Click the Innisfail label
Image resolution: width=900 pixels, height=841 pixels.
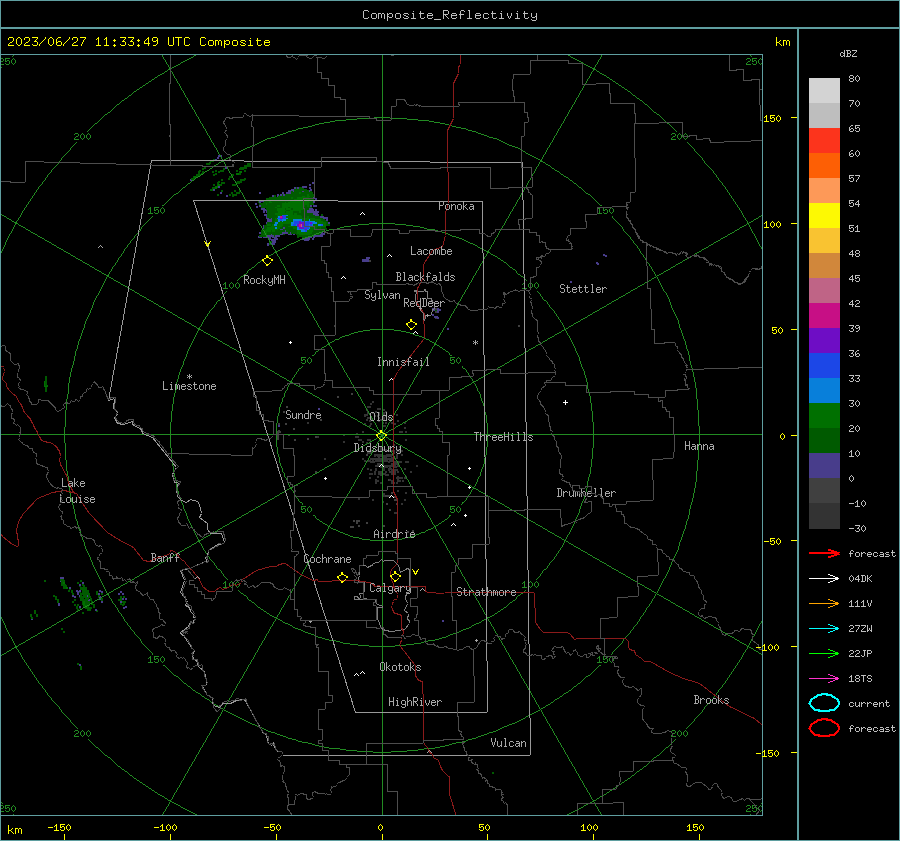point(403,362)
